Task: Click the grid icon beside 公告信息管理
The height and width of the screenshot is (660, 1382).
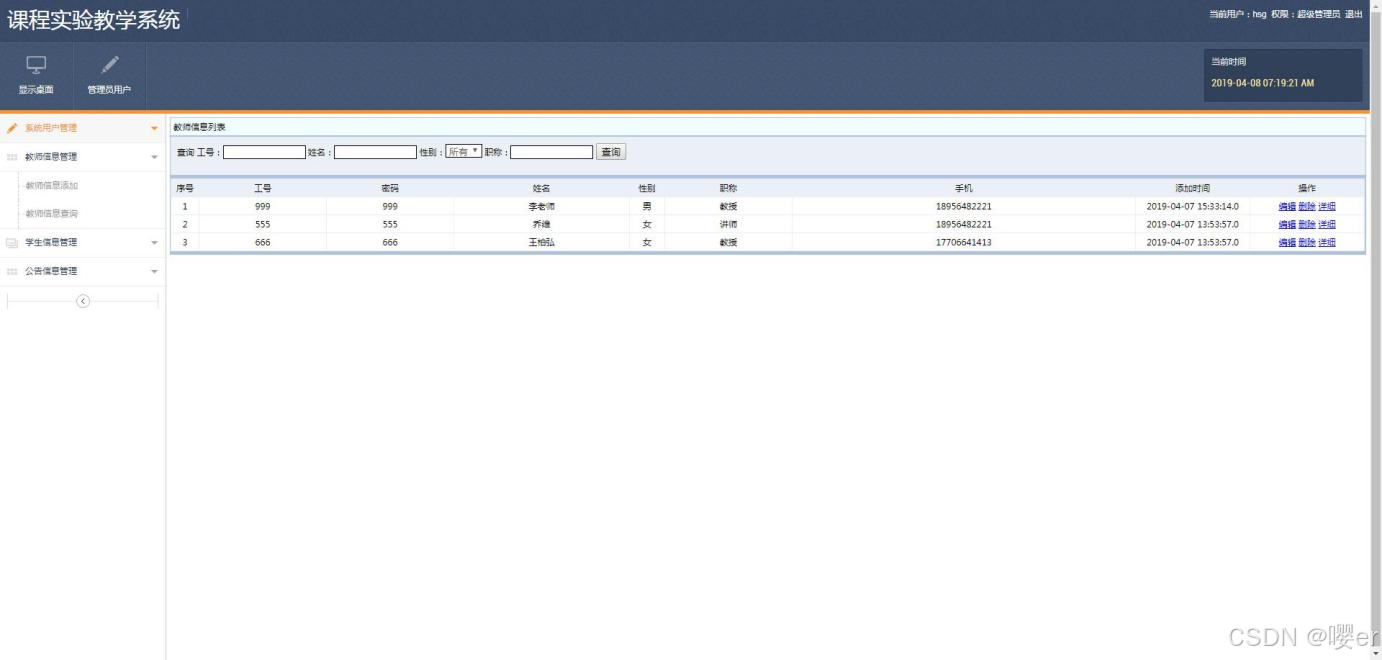Action: pyautogui.click(x=12, y=271)
